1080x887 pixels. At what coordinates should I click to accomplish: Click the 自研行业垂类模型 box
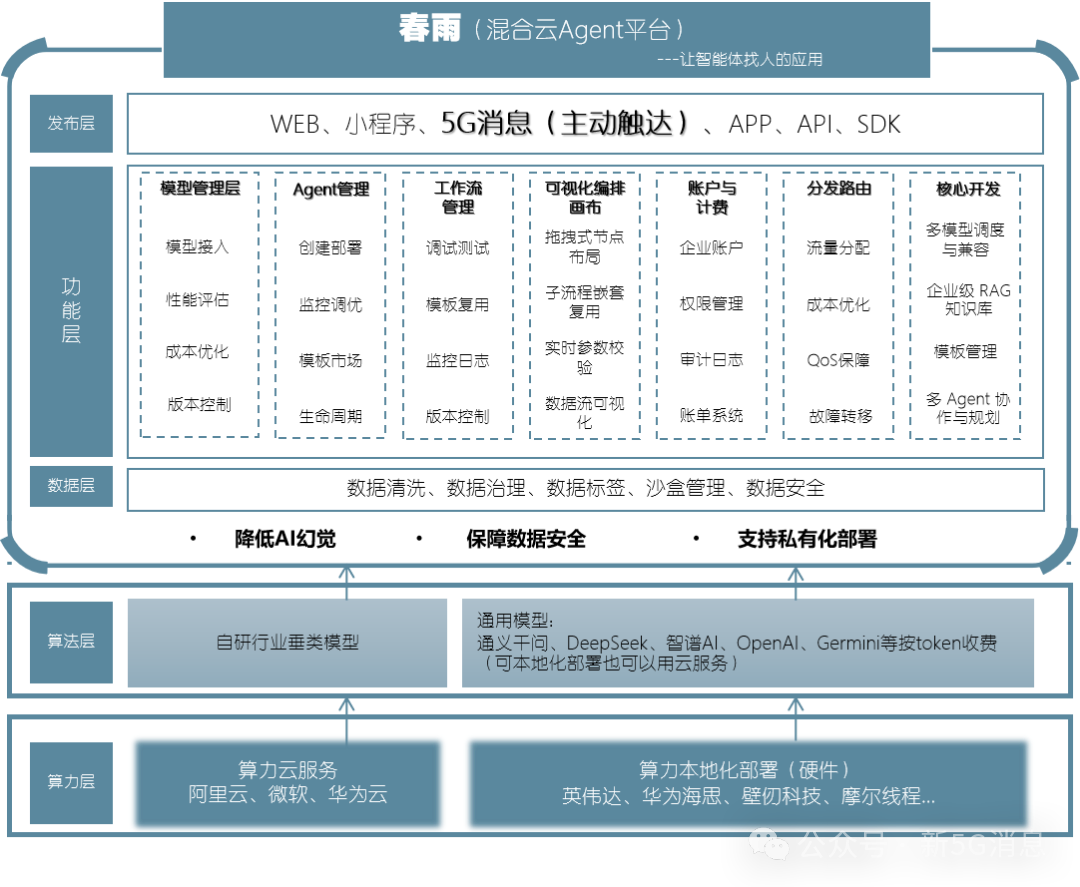click(287, 643)
